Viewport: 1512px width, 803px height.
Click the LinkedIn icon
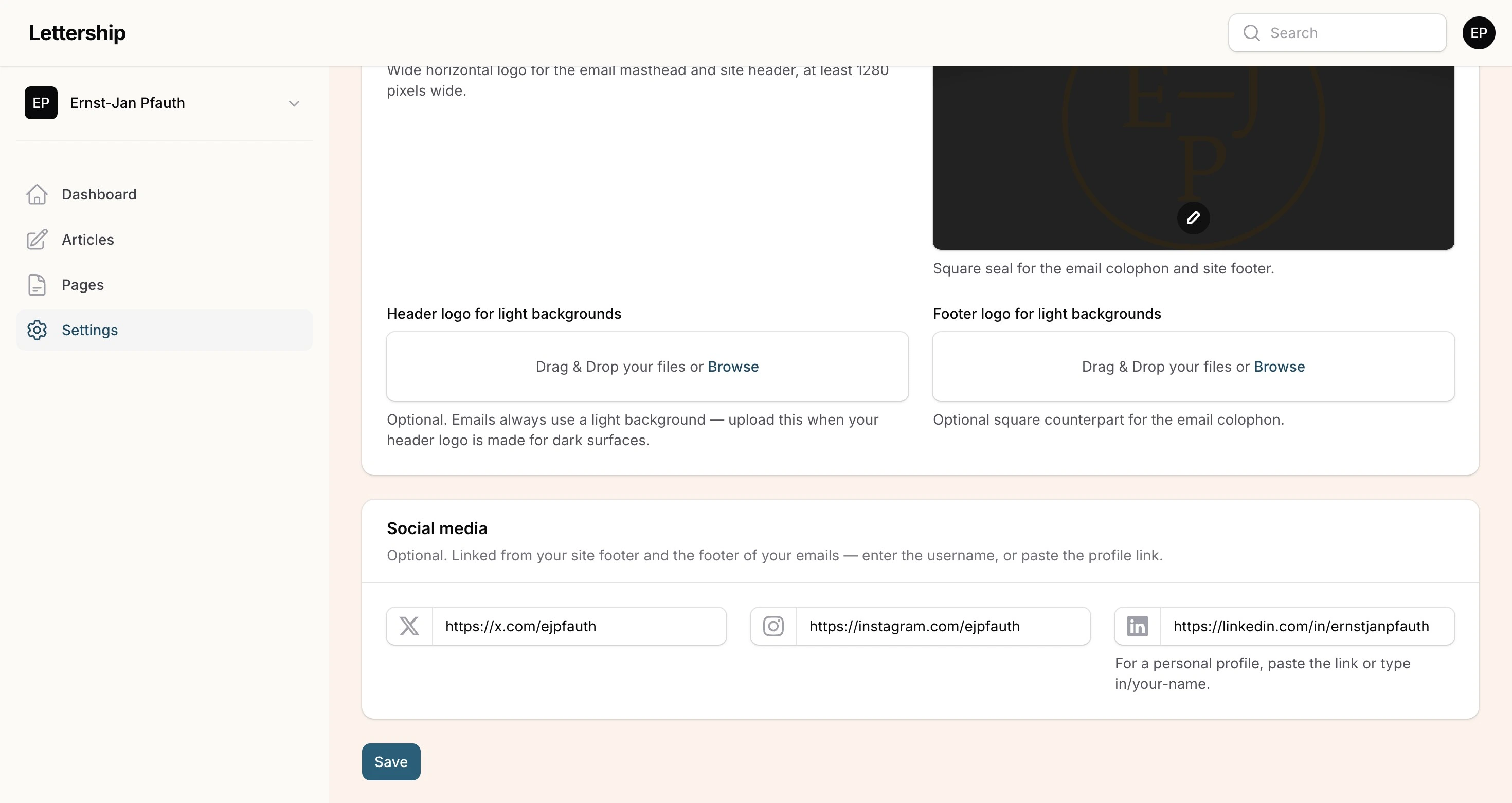pyautogui.click(x=1137, y=626)
